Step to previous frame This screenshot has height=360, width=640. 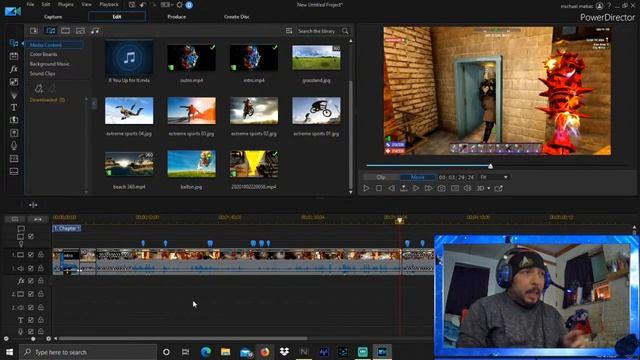(391, 188)
